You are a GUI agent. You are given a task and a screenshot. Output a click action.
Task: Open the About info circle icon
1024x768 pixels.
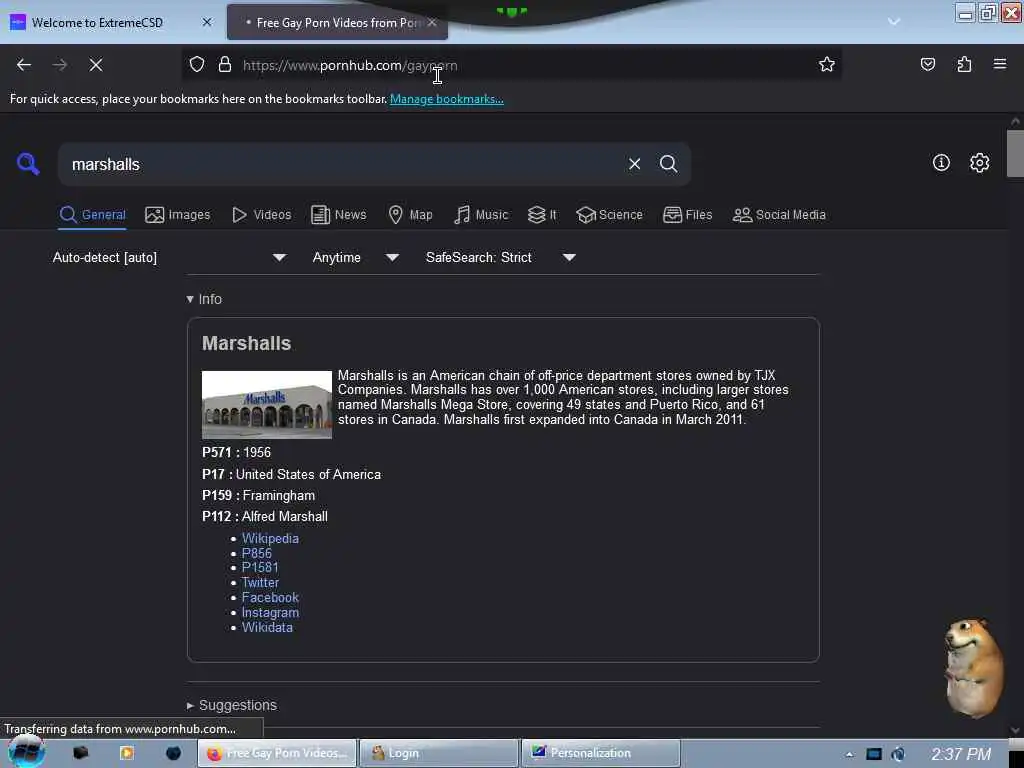point(941,163)
